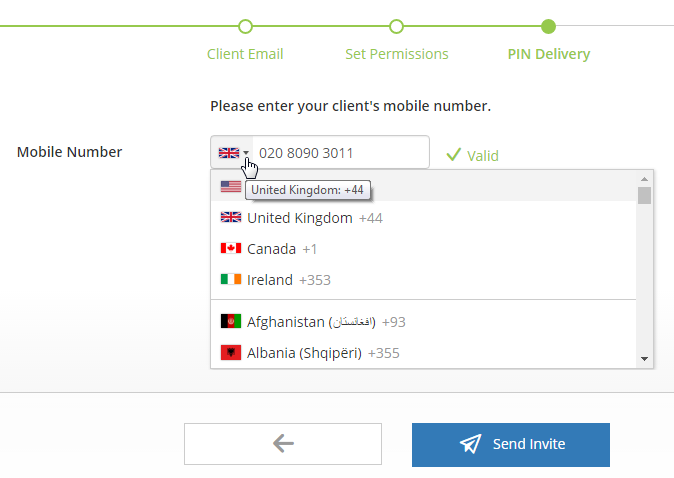This screenshot has width=674, height=478.
Task: Click the Canada maple leaf flag icon
Action: (x=231, y=248)
